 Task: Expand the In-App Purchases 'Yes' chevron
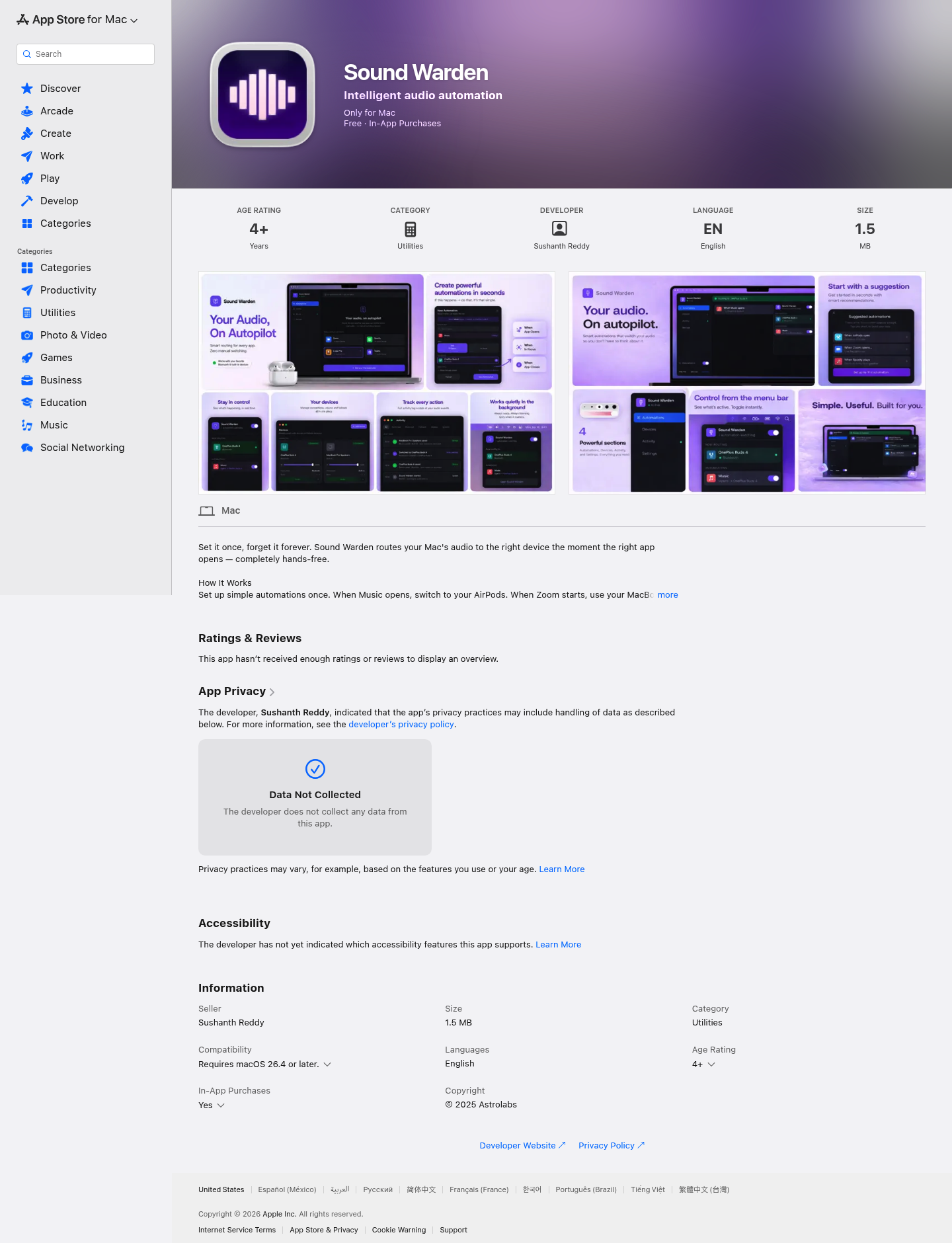tap(221, 1105)
